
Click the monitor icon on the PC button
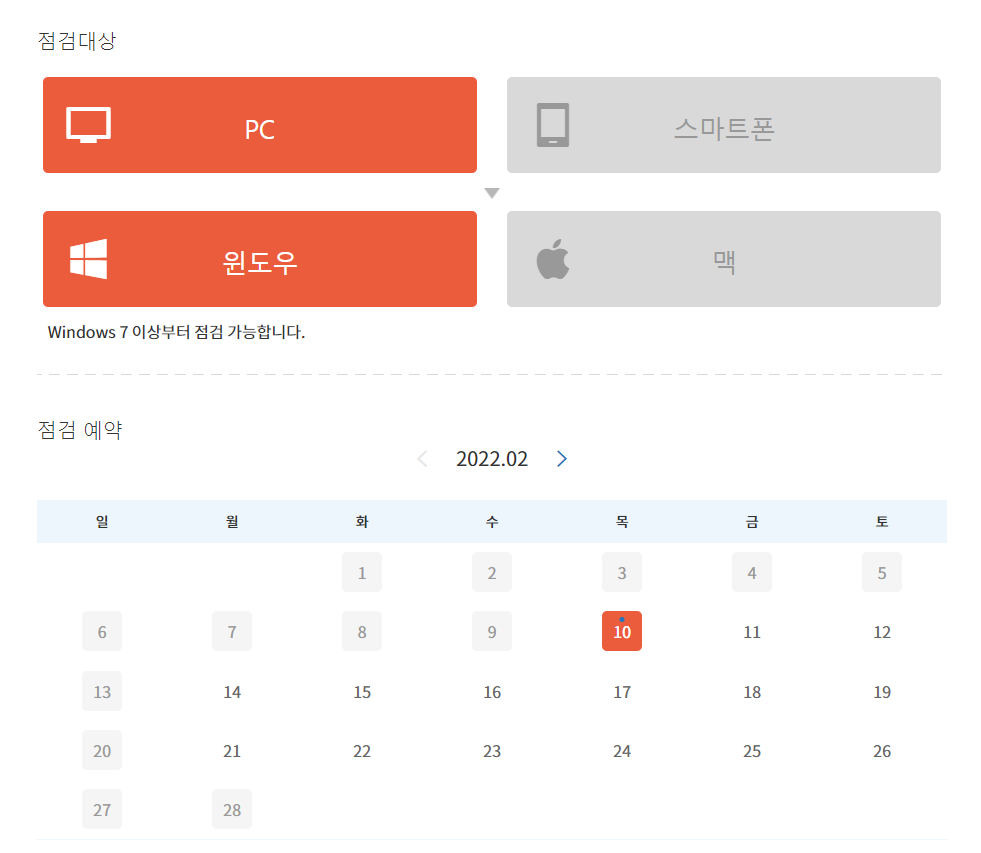point(87,124)
